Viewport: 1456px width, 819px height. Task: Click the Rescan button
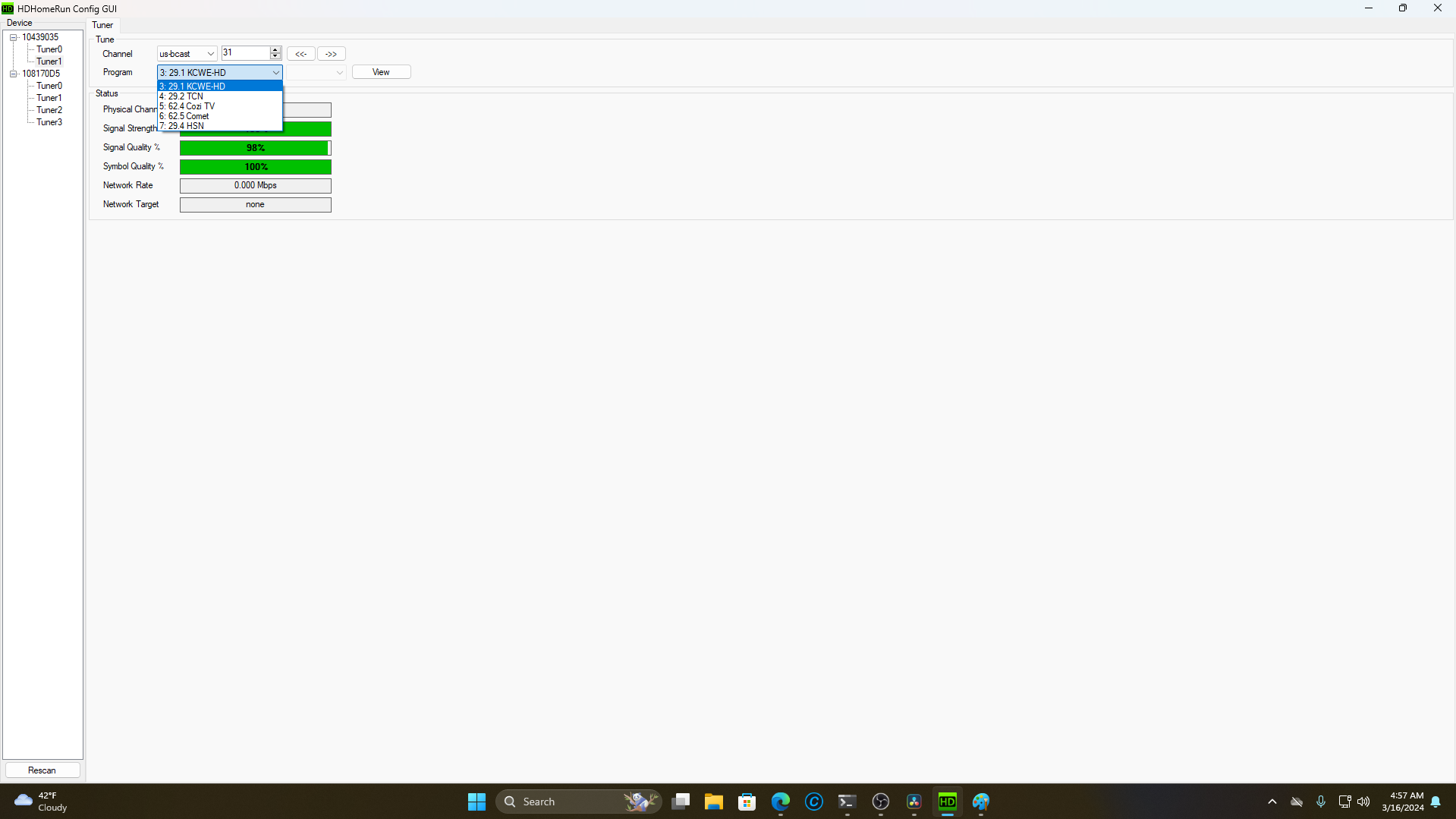[42, 770]
